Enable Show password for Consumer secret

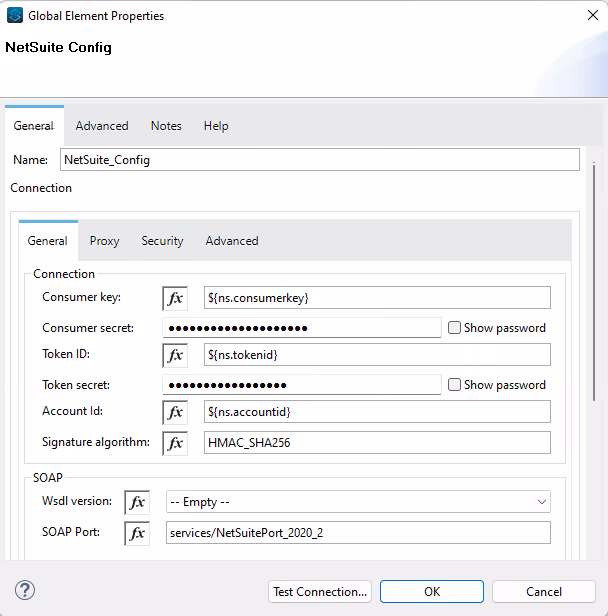(x=454, y=328)
